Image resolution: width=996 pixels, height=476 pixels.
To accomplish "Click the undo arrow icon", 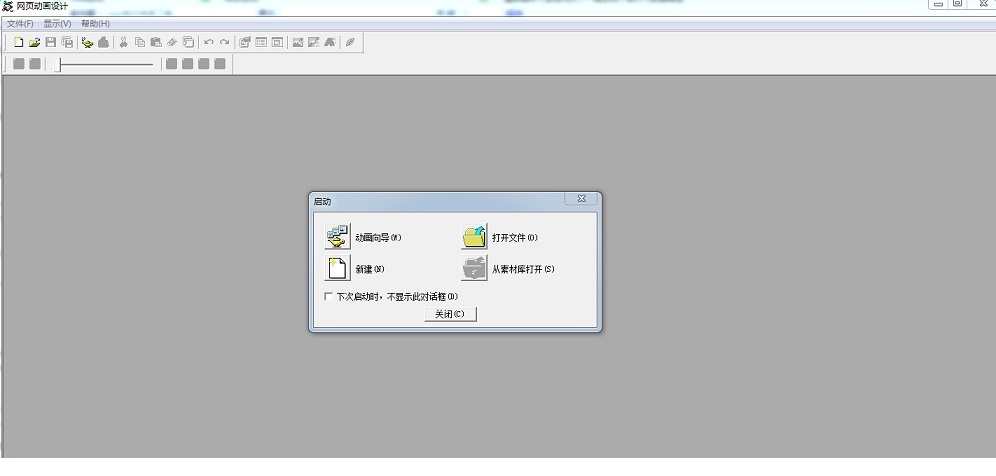I will 208,43.
